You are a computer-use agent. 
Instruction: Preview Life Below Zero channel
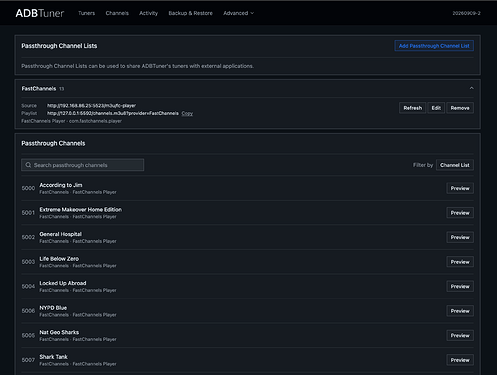[x=460, y=262]
